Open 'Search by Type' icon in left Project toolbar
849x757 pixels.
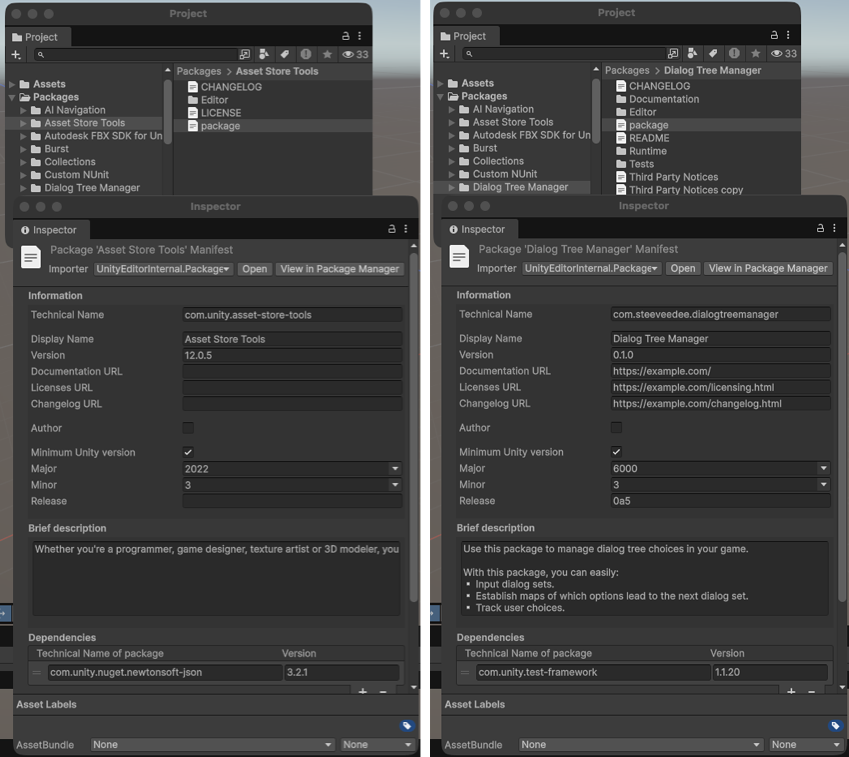264,54
